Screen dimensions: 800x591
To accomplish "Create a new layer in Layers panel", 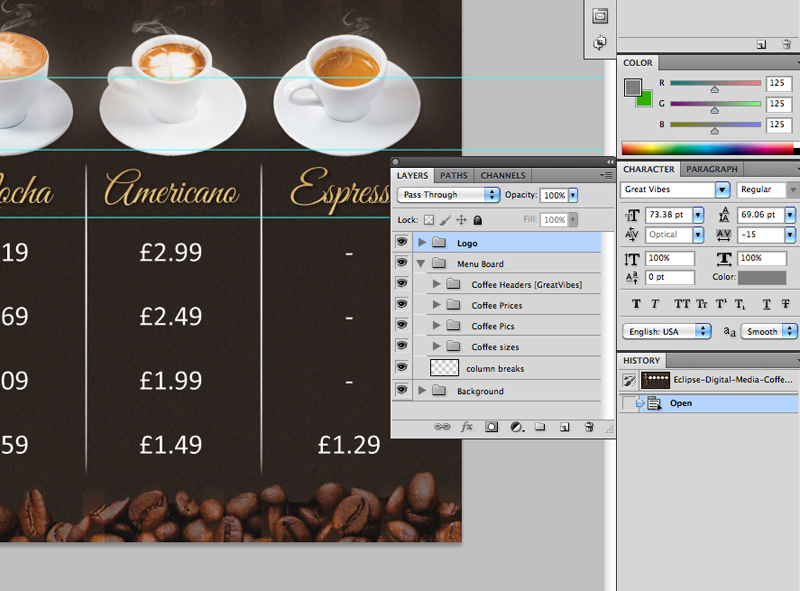I will tap(564, 427).
